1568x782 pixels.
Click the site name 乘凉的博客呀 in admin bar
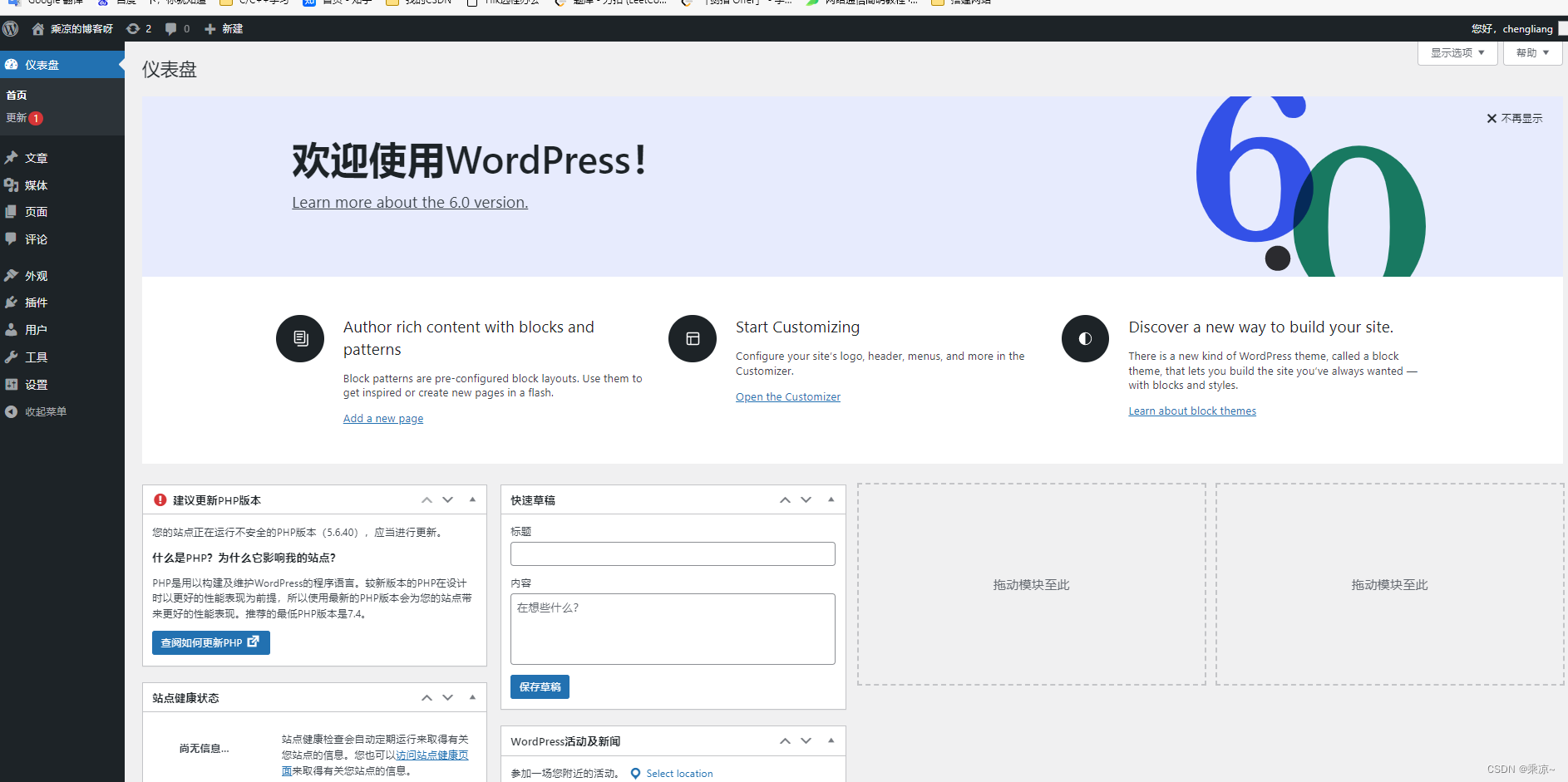pyautogui.click(x=81, y=29)
